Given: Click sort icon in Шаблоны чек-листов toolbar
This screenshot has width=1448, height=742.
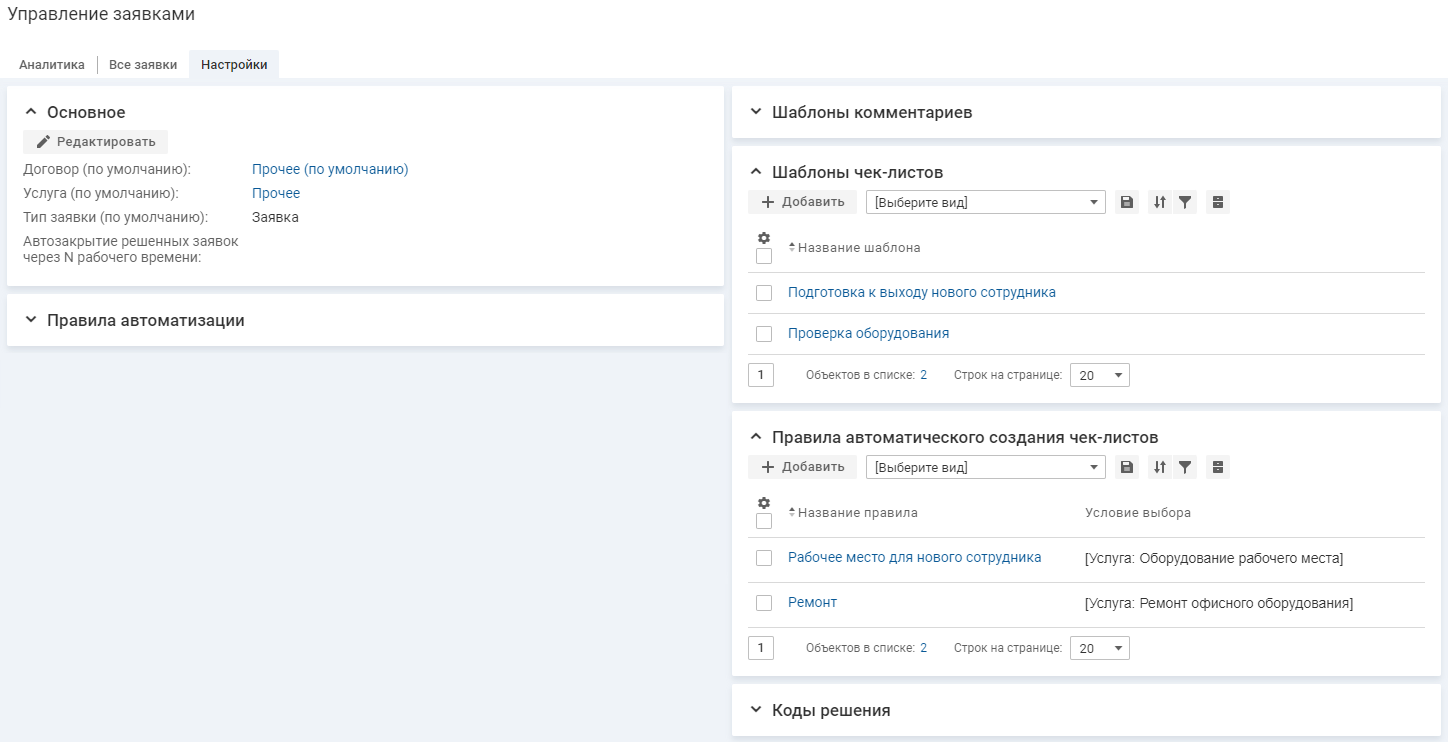Looking at the screenshot, I should click(x=1160, y=202).
